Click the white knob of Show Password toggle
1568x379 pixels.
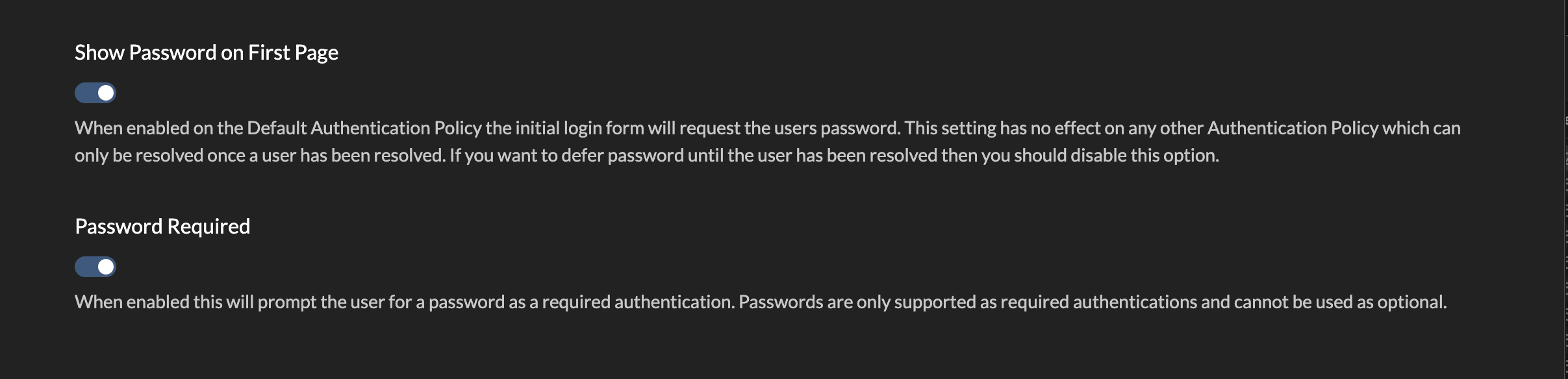point(106,93)
